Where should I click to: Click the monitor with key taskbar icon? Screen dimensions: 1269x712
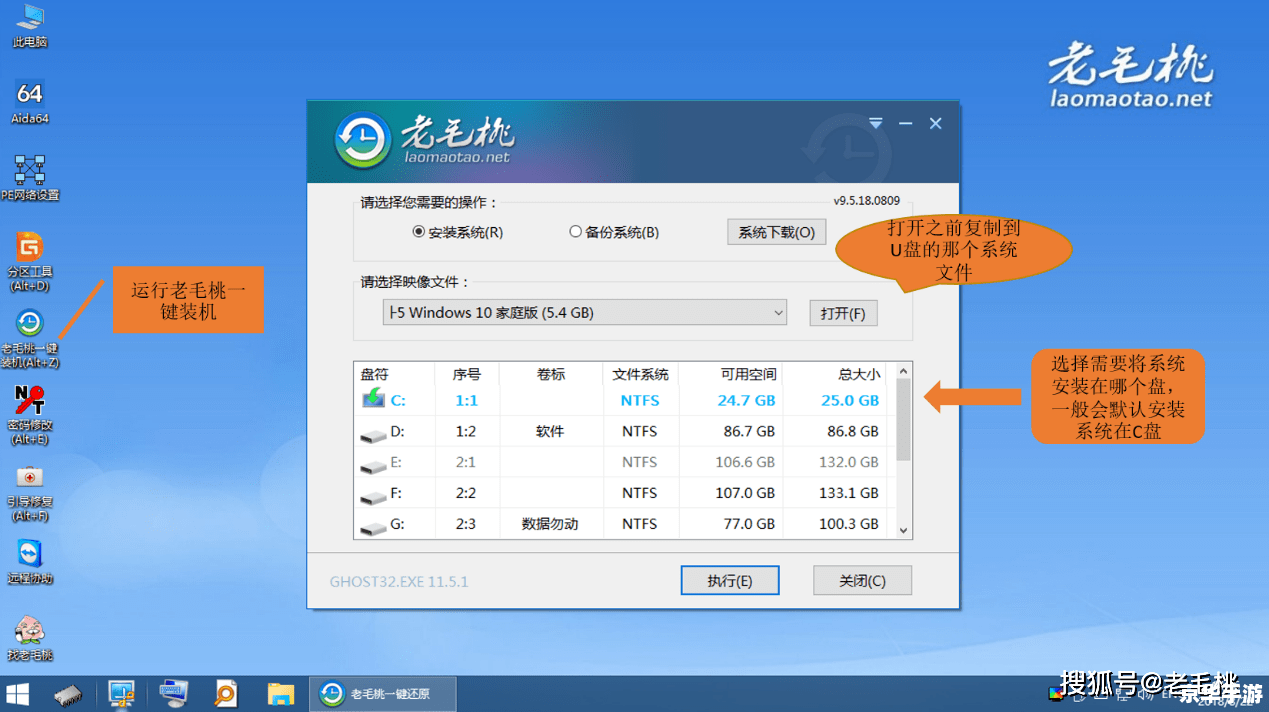pos(122,693)
